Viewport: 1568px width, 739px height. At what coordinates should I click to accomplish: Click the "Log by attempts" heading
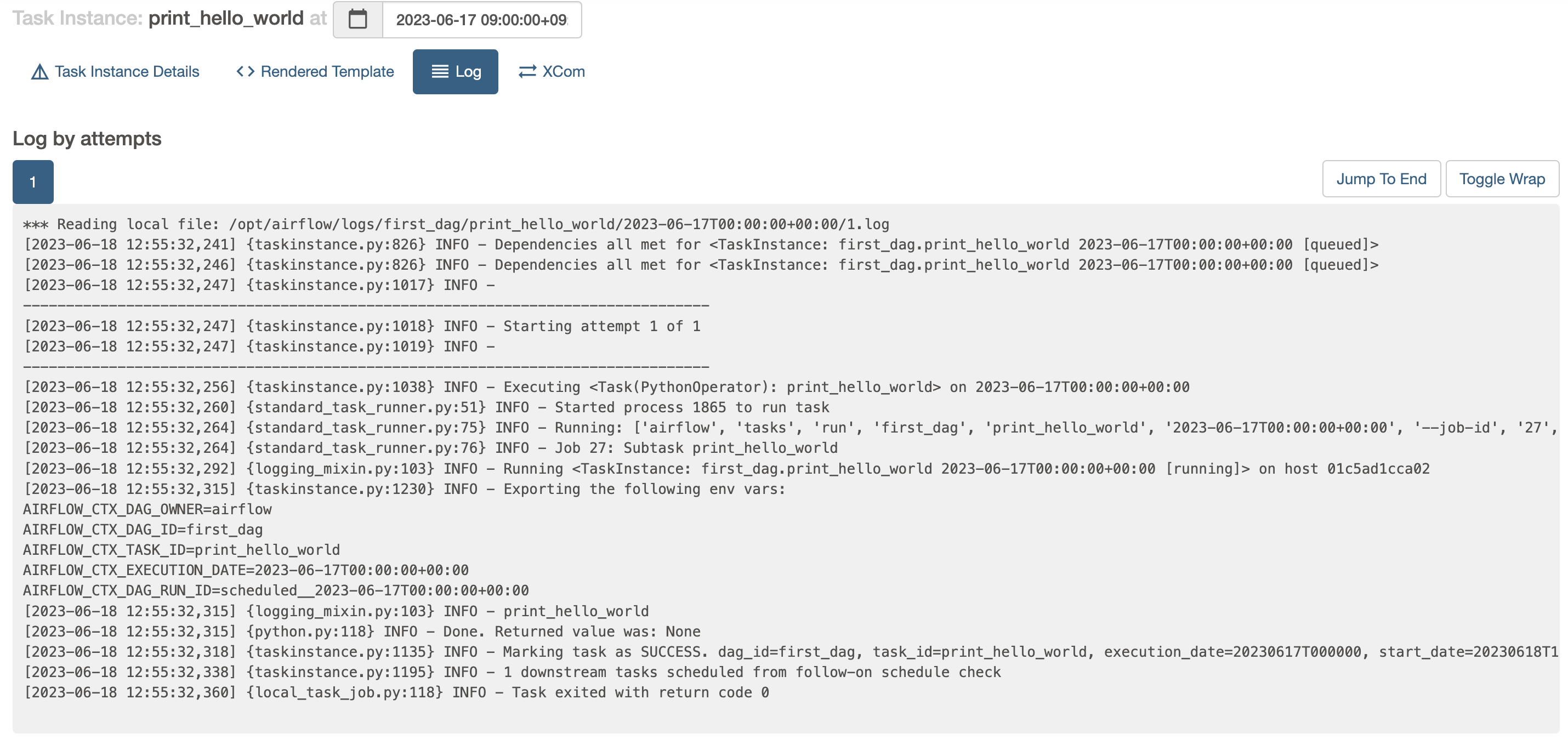click(x=87, y=138)
